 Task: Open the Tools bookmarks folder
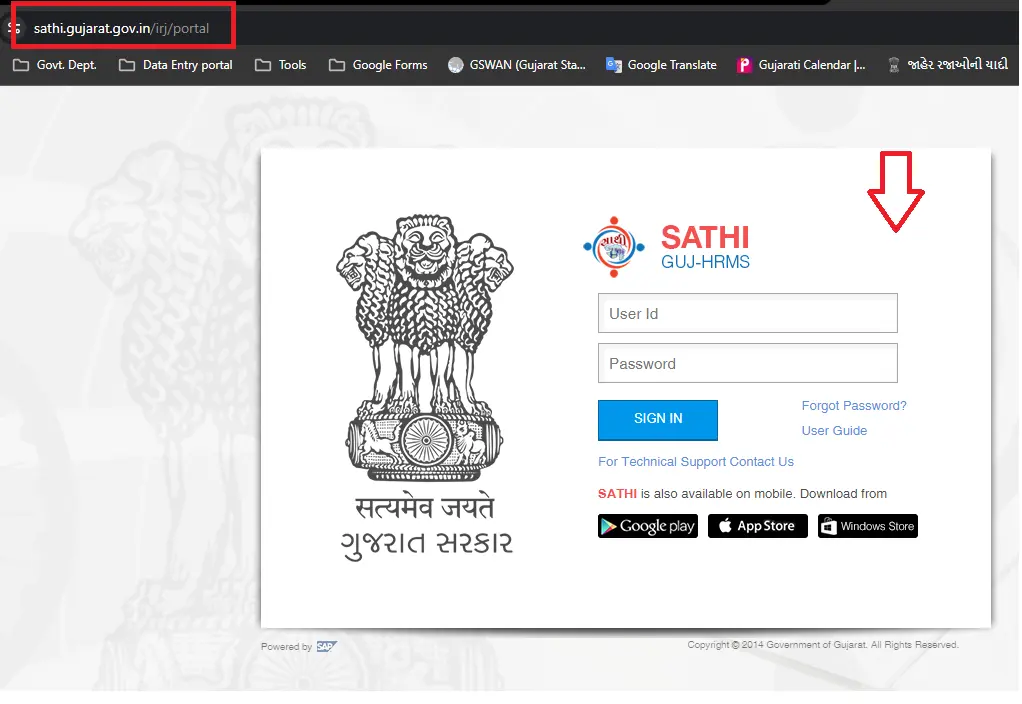click(x=280, y=65)
